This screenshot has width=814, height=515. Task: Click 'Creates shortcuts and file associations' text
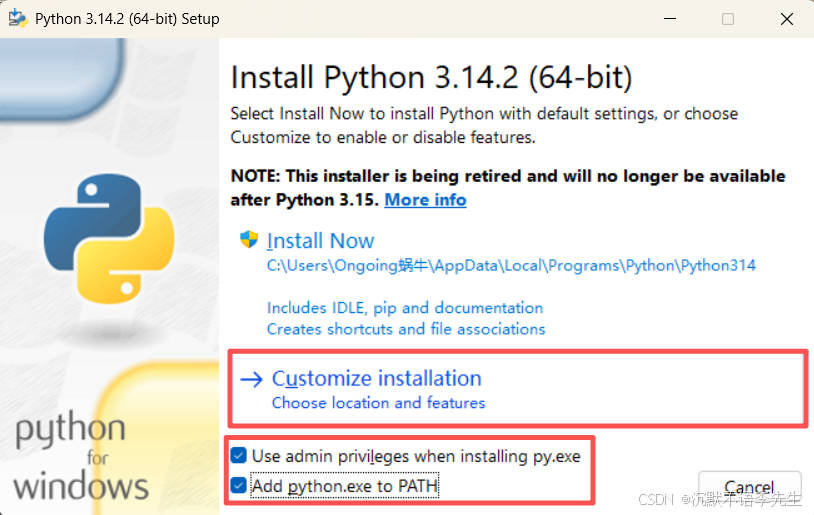click(406, 329)
